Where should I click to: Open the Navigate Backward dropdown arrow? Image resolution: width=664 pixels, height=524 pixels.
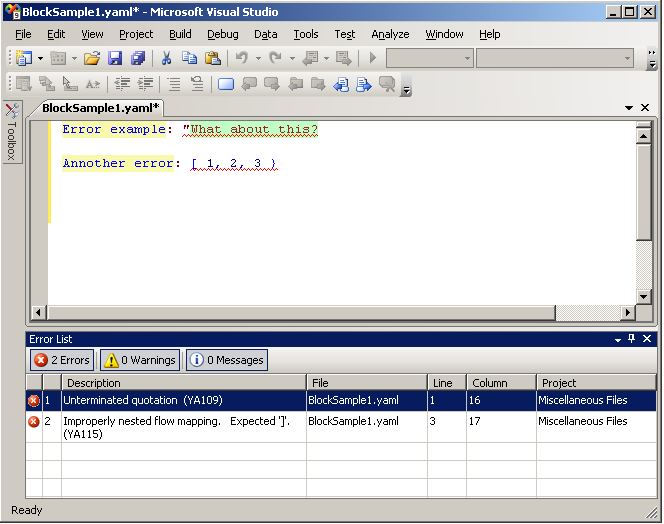(326, 58)
